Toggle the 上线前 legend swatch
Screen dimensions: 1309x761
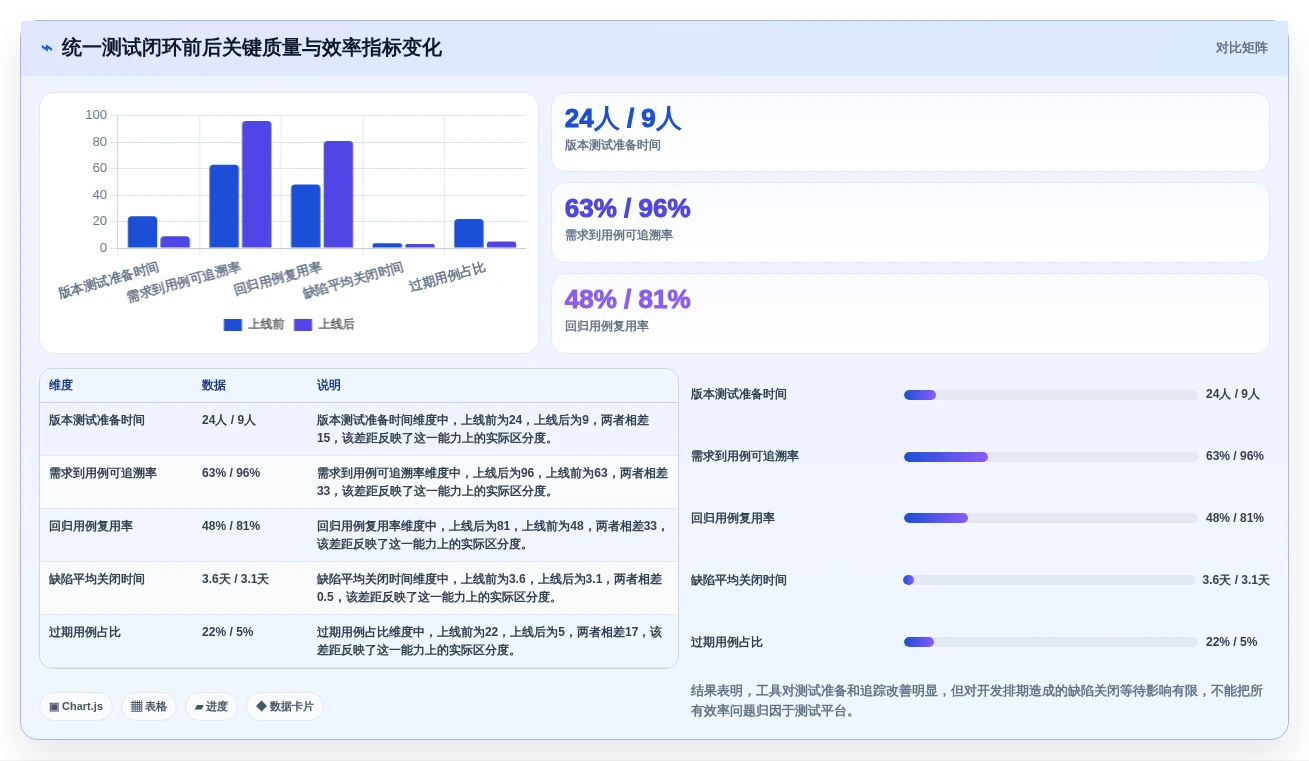pos(233,325)
